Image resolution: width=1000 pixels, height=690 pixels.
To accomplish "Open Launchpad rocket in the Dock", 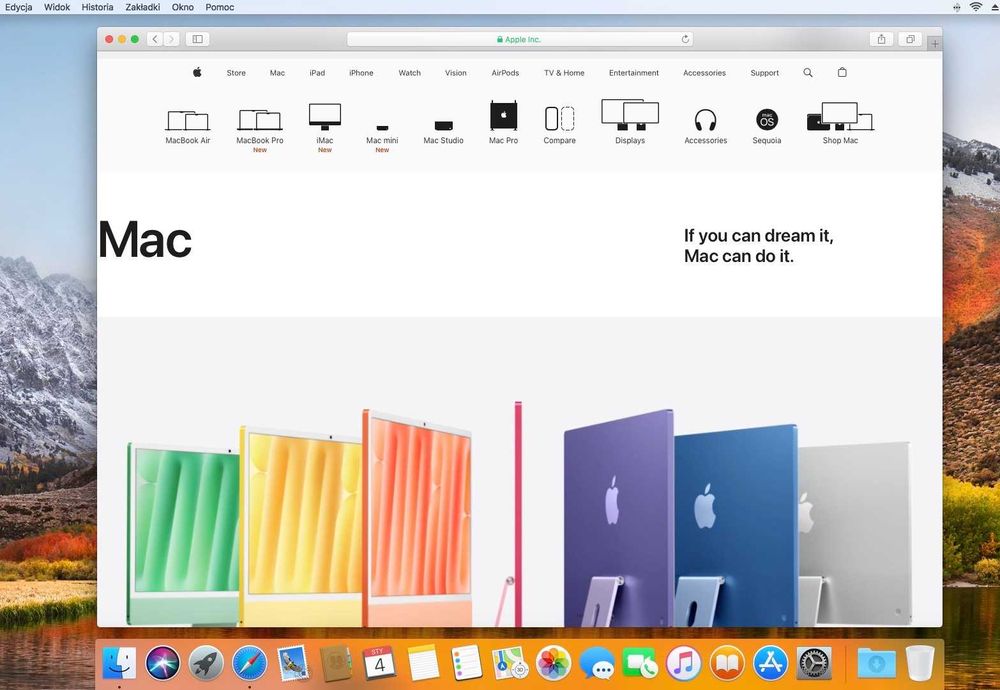I will tap(206, 663).
